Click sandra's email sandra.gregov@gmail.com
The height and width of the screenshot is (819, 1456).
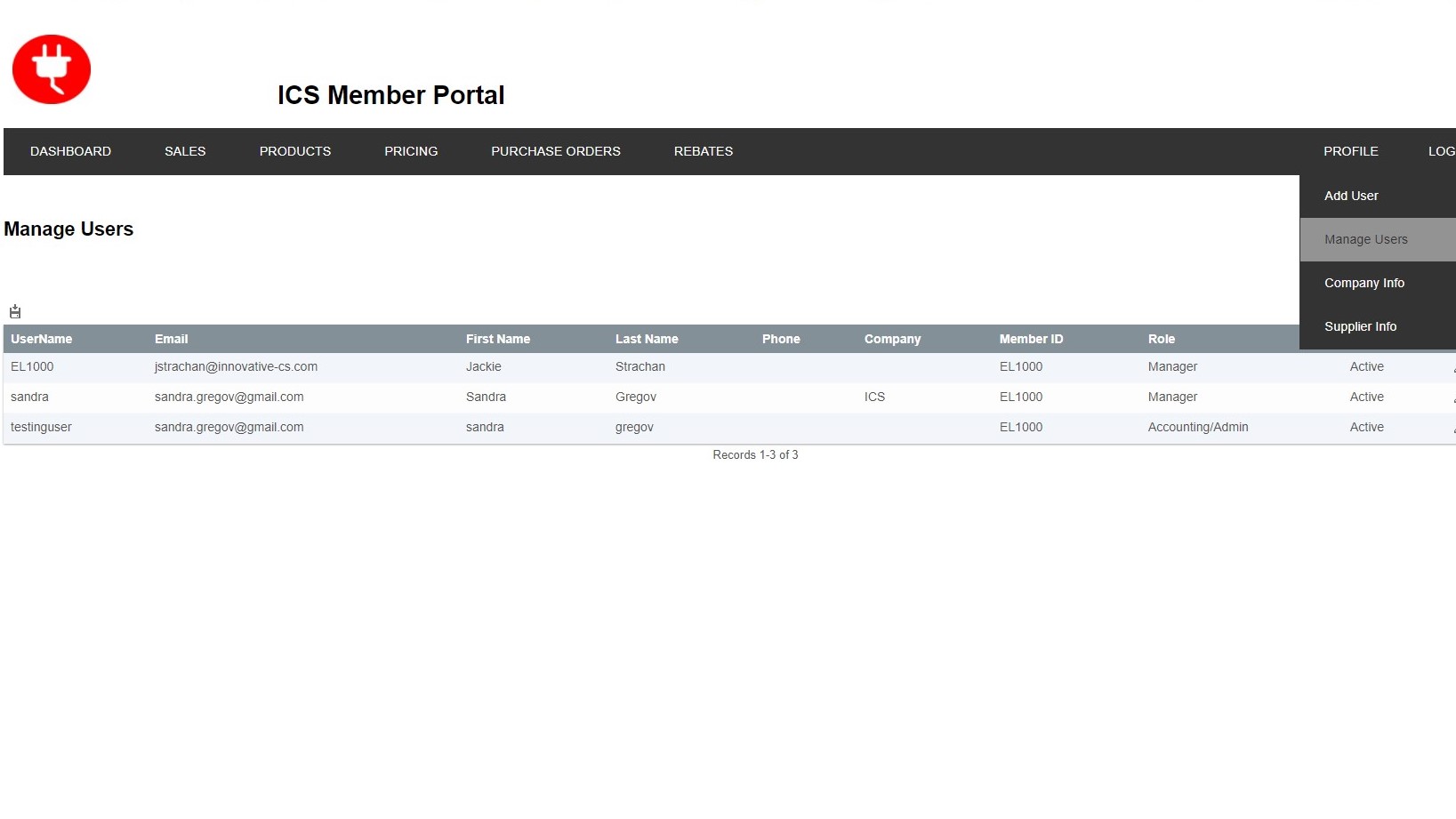[x=229, y=397]
